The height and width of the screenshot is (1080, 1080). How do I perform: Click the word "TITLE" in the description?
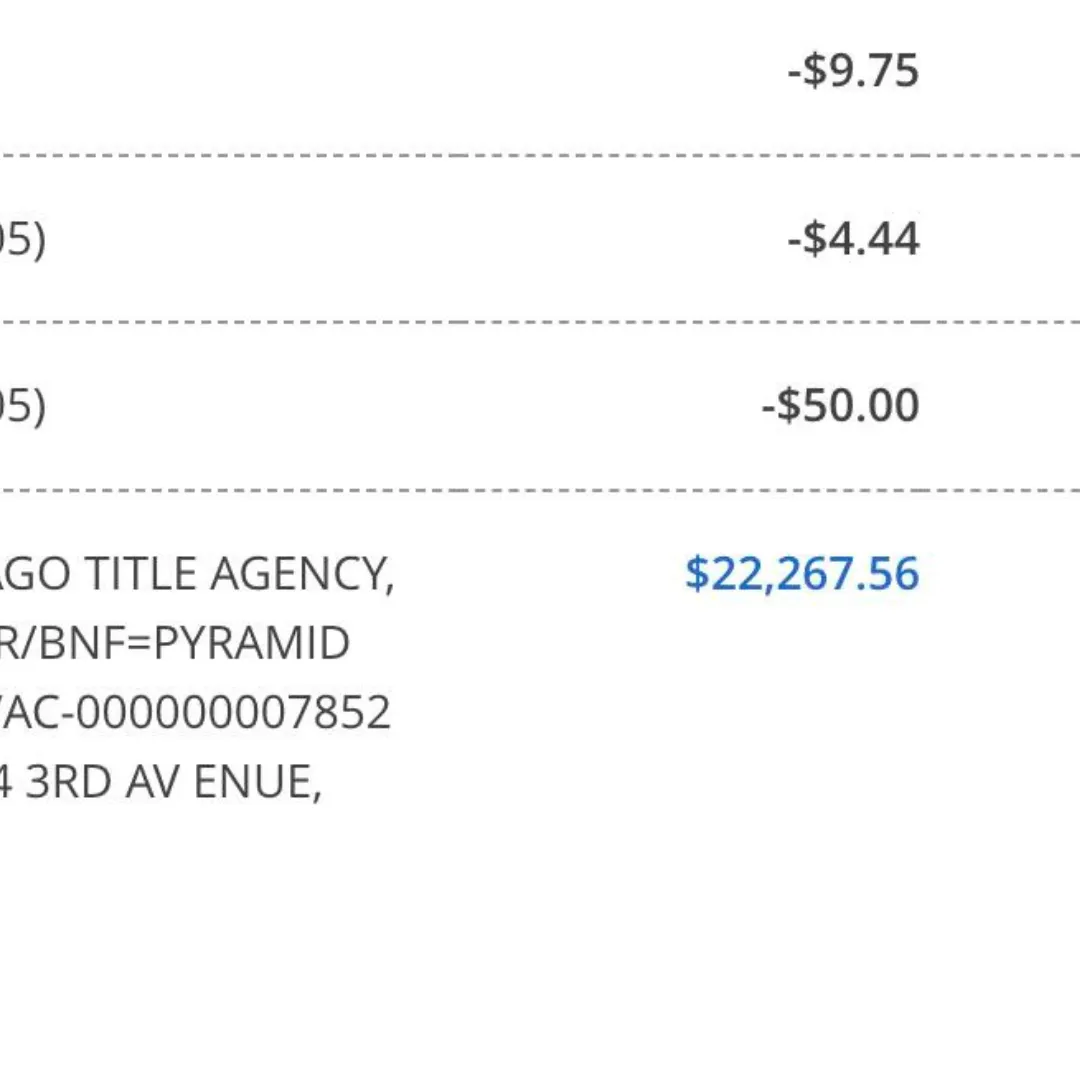141,574
